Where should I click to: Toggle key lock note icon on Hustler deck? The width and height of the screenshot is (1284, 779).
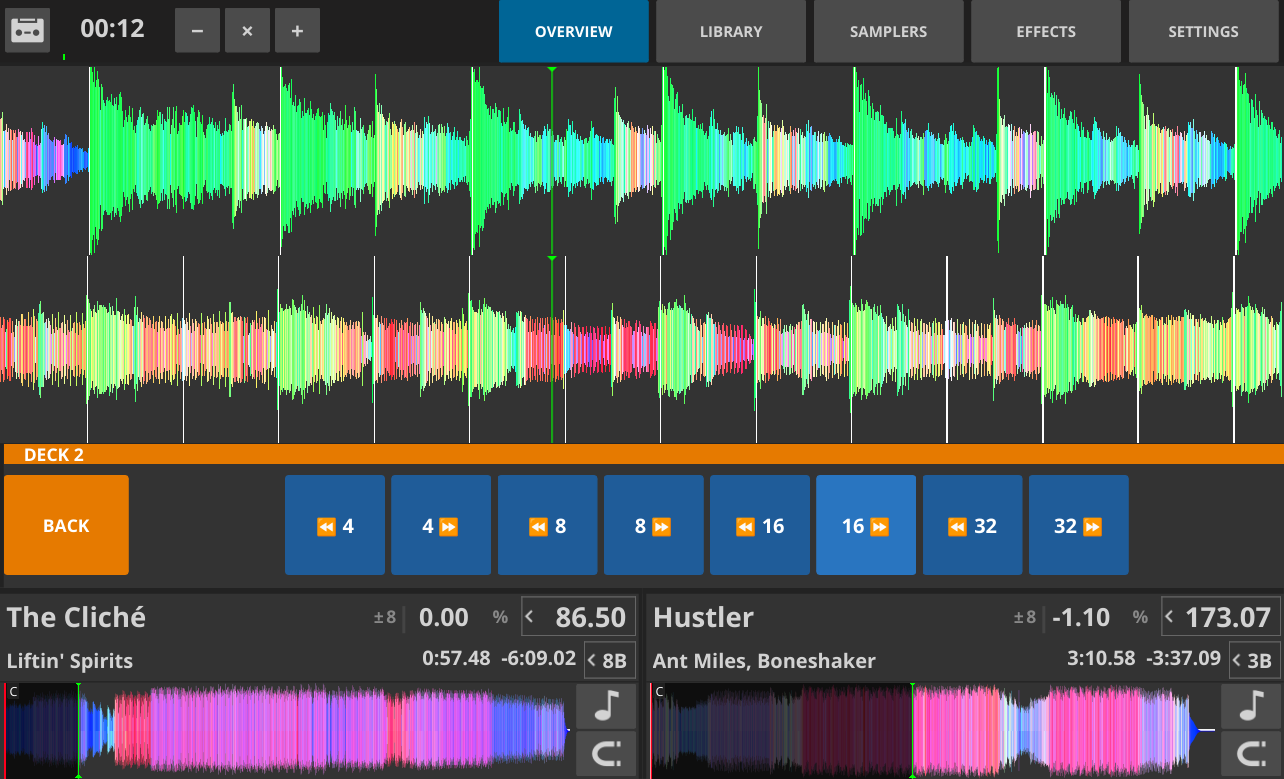[1251, 706]
